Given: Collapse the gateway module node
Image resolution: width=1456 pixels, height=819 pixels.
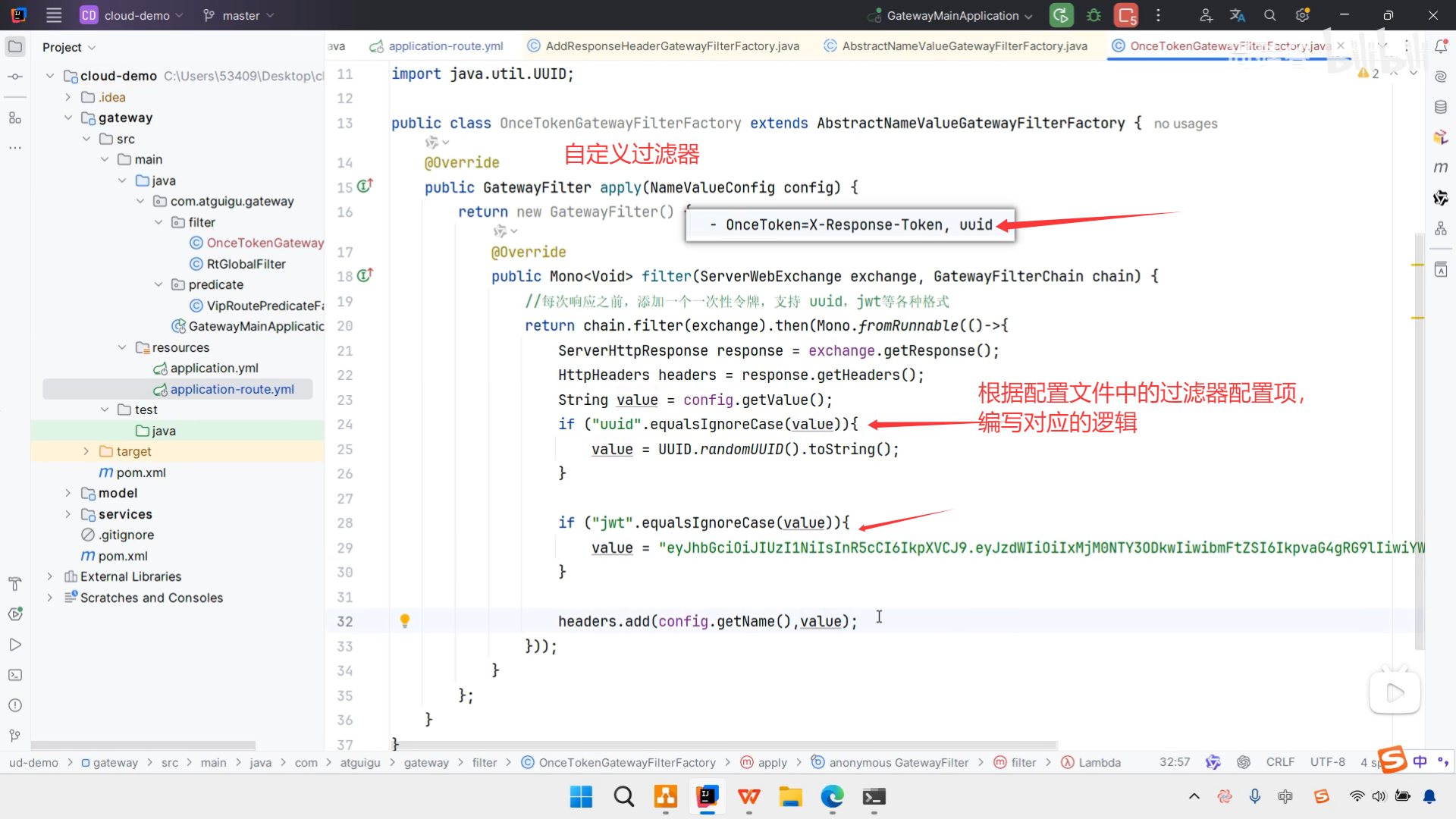Looking at the screenshot, I should pyautogui.click(x=68, y=118).
